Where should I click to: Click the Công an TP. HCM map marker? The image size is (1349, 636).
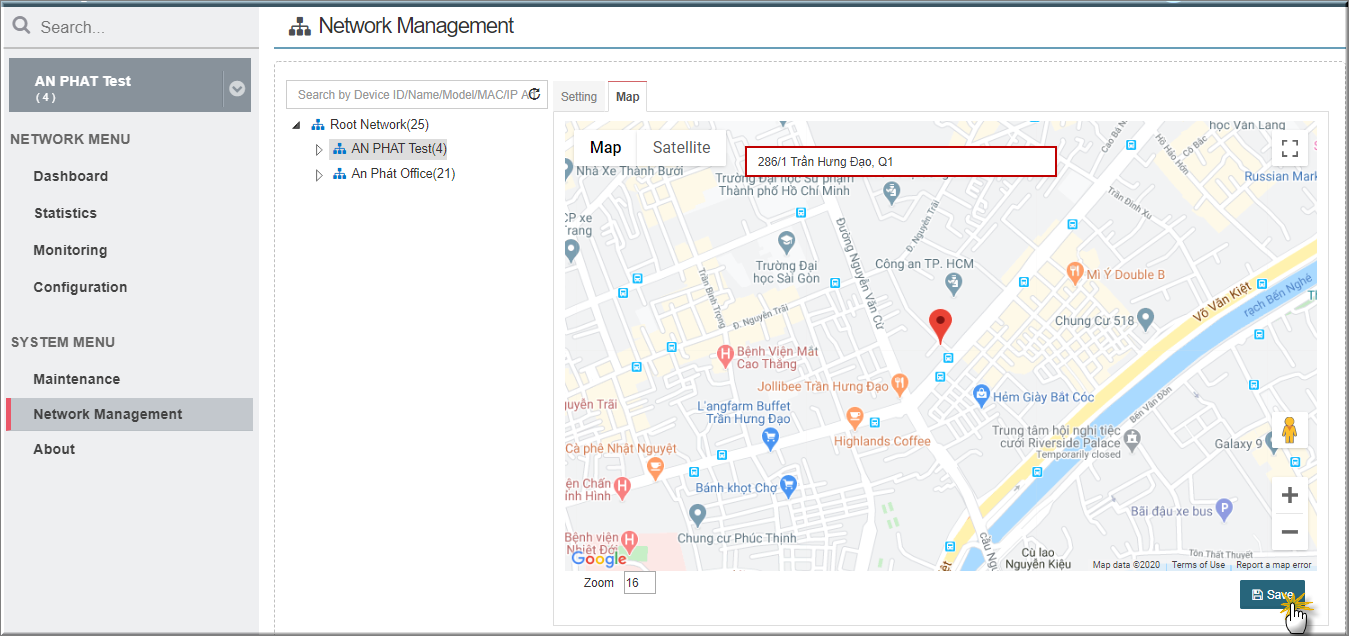tap(954, 284)
